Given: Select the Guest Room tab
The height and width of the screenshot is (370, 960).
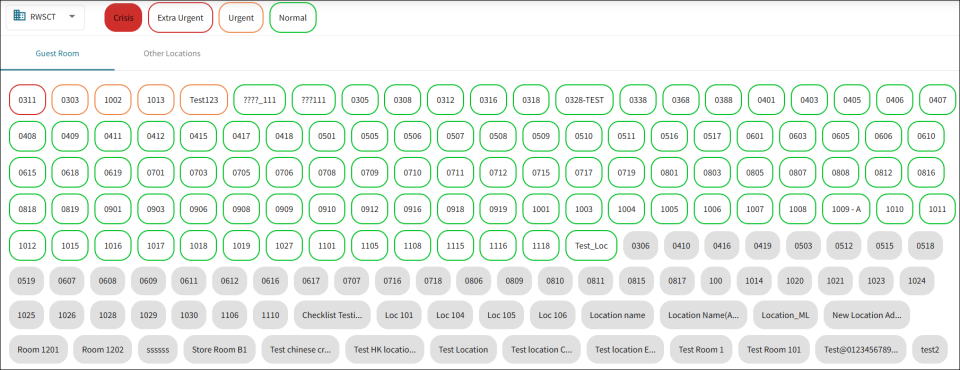Looking at the screenshot, I should 57,53.
